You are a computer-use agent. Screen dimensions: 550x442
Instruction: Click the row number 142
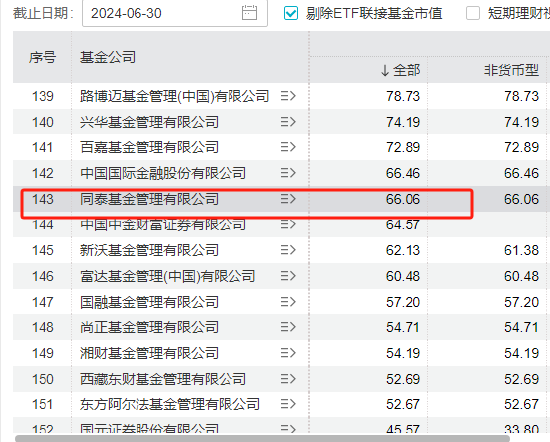pyautogui.click(x=43, y=173)
